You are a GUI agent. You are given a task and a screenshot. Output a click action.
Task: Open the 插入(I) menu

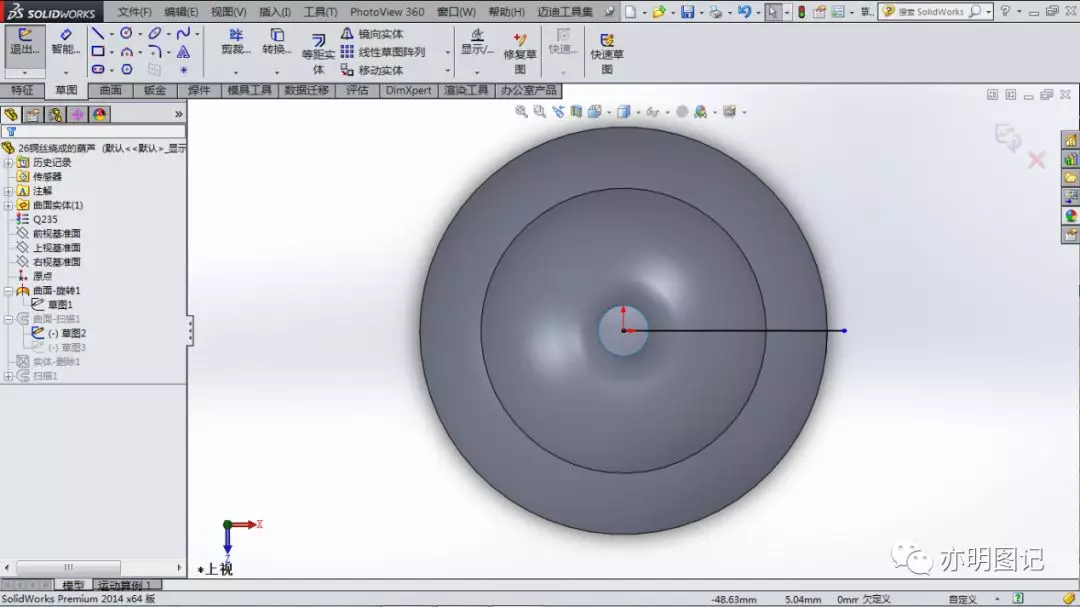click(x=275, y=12)
